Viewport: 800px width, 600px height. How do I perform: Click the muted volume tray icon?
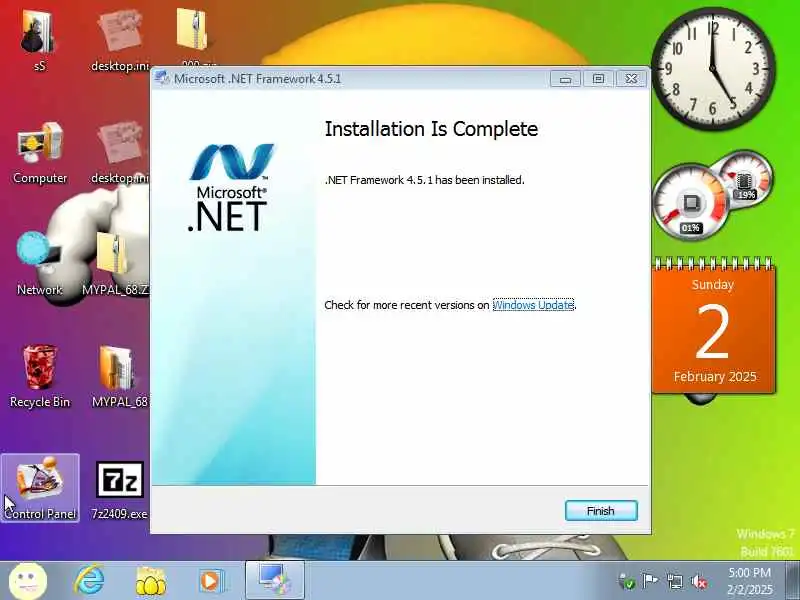pos(699,581)
